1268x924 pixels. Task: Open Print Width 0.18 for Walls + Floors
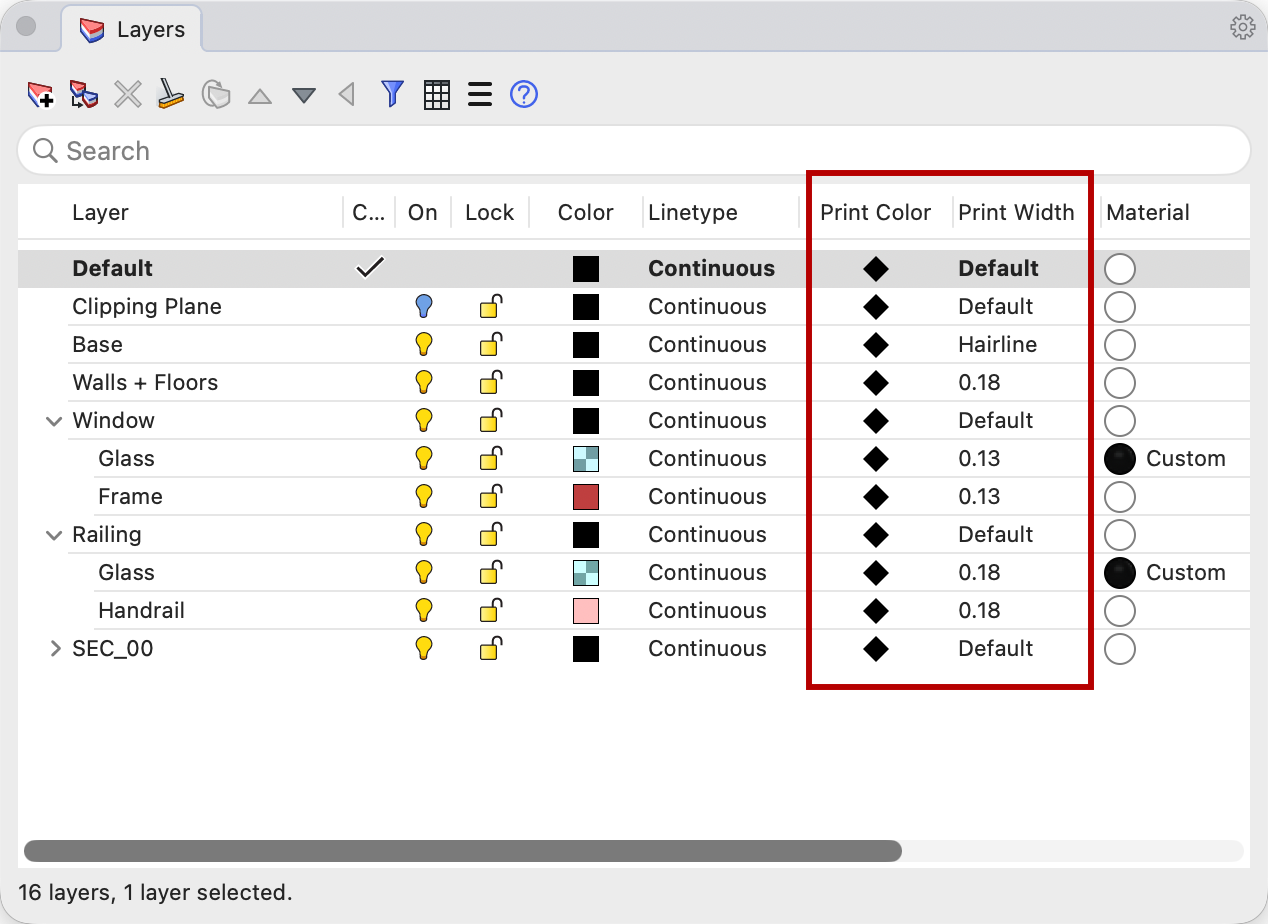tap(979, 383)
